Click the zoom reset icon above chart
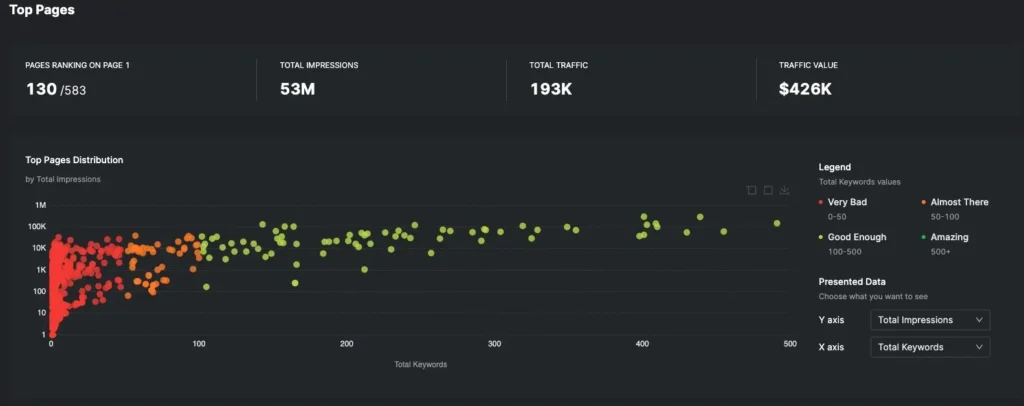This screenshot has width=1024, height=406. [x=768, y=190]
